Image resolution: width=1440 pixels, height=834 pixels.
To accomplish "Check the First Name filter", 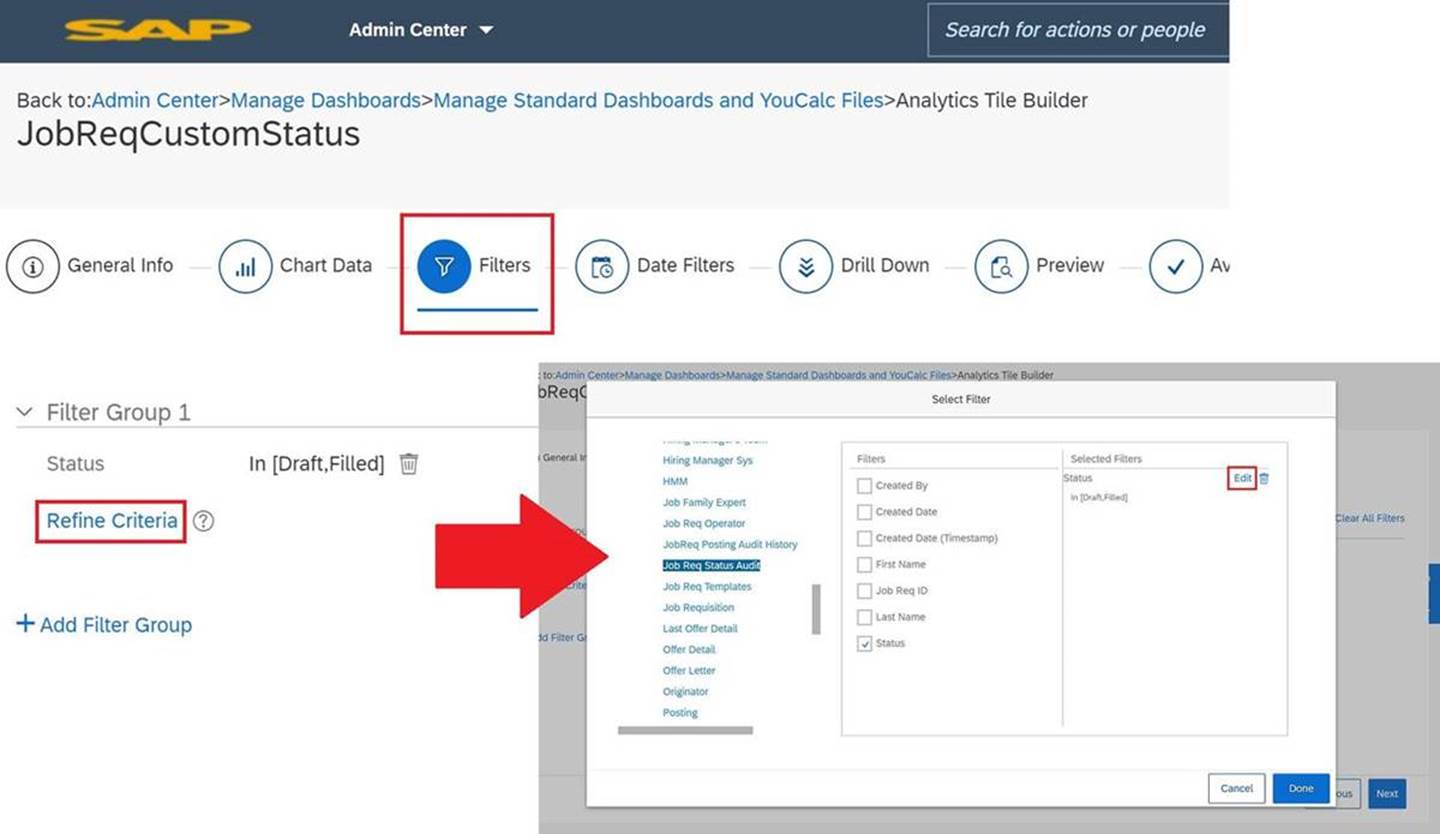I will point(864,564).
